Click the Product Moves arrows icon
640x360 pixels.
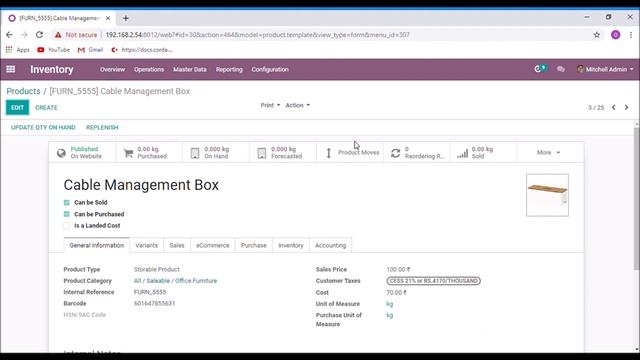tap(329, 153)
